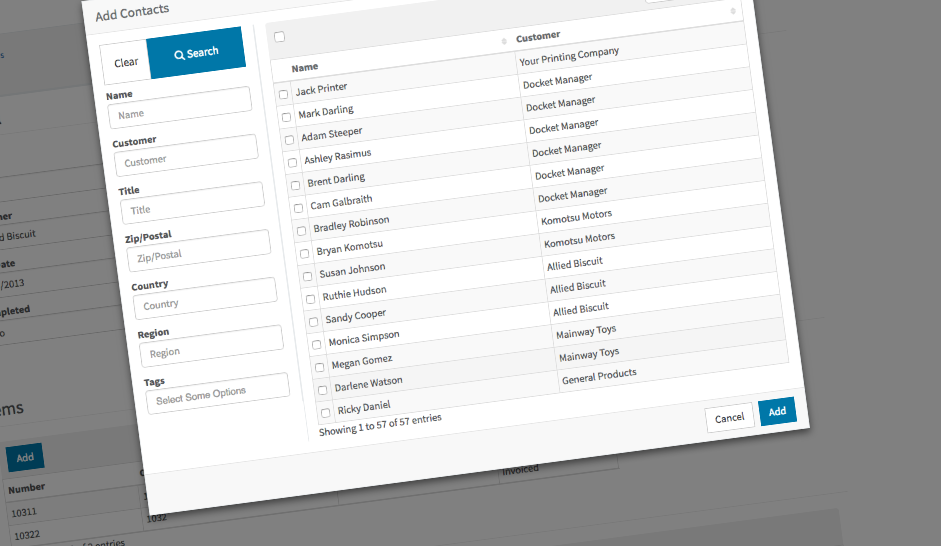Viewport: 941px width, 546px height.
Task: Check the box for Adam Steeper
Action: pos(289,140)
